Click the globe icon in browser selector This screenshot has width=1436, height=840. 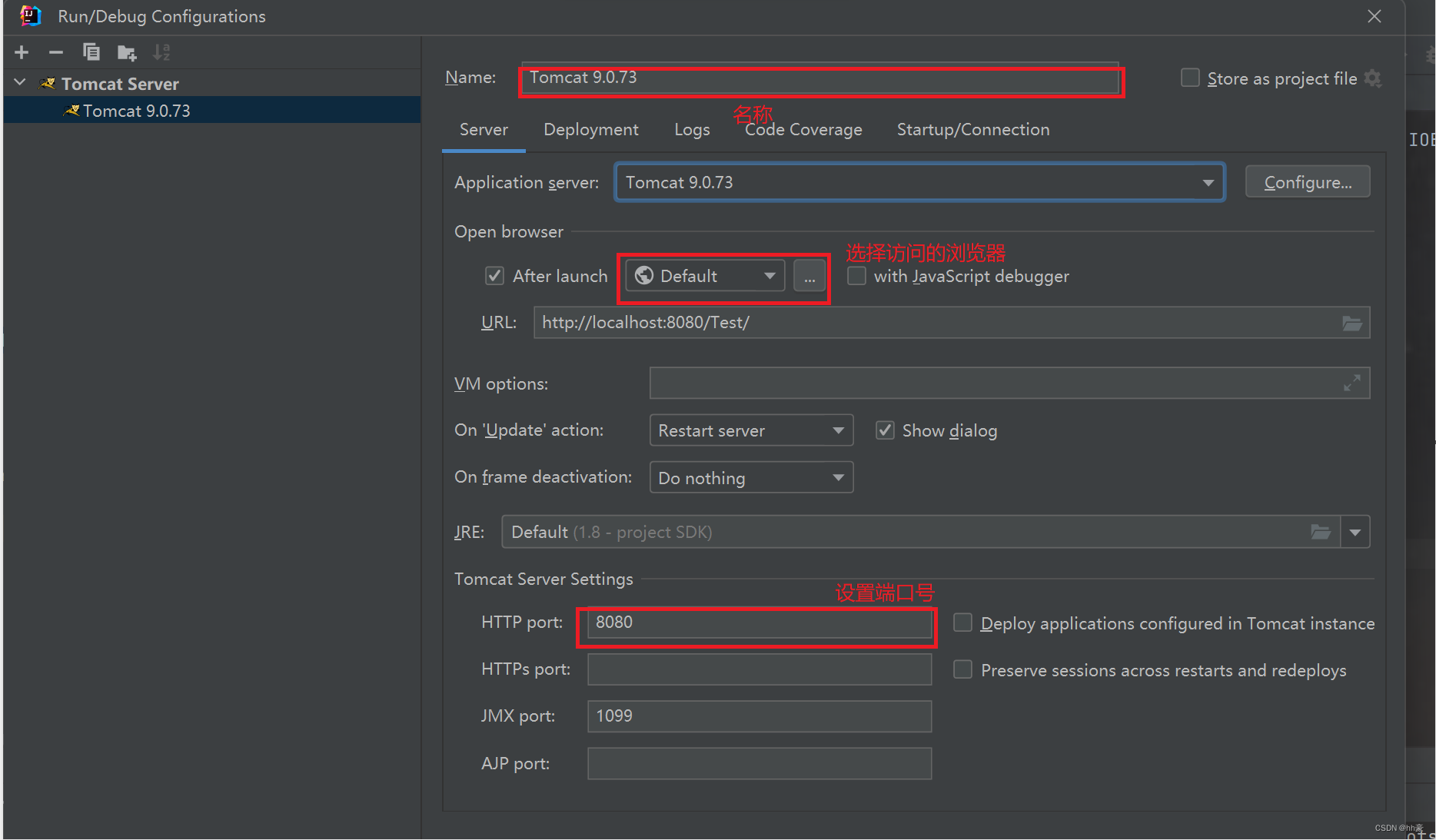point(644,276)
